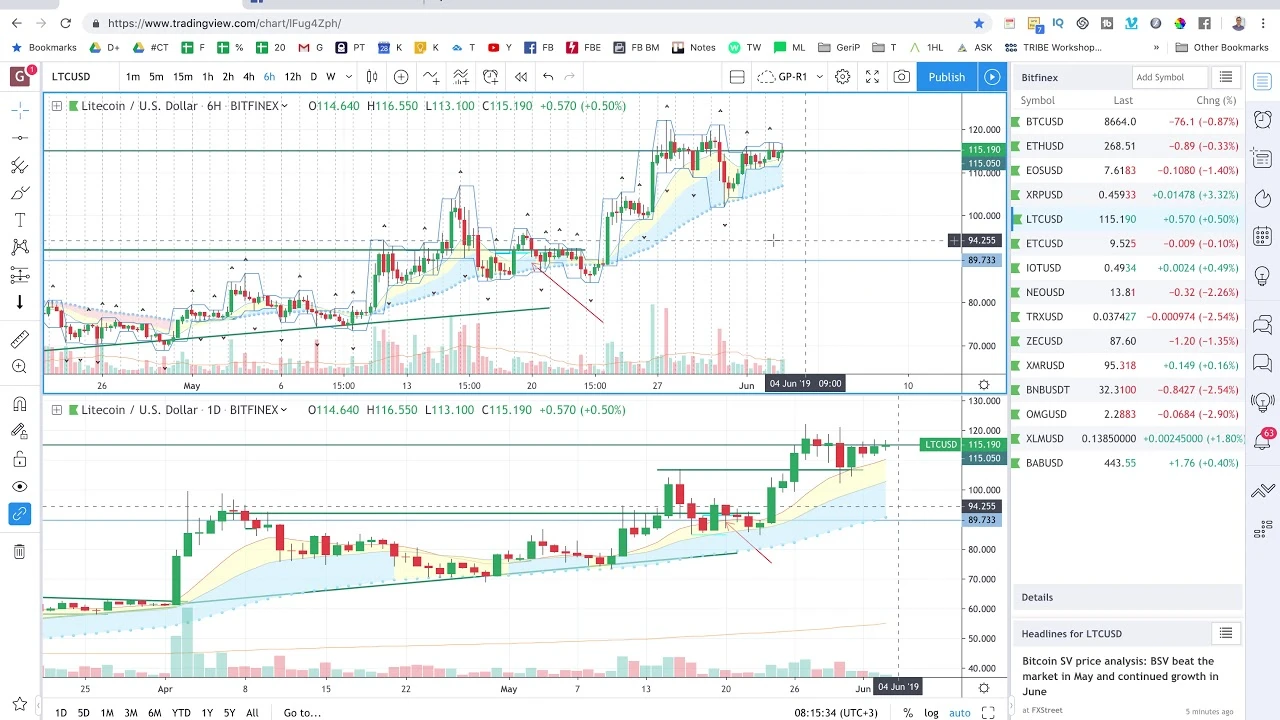Screen dimensions: 1280x720
Task: Open the prediction and measurement tools
Action: coord(19,275)
